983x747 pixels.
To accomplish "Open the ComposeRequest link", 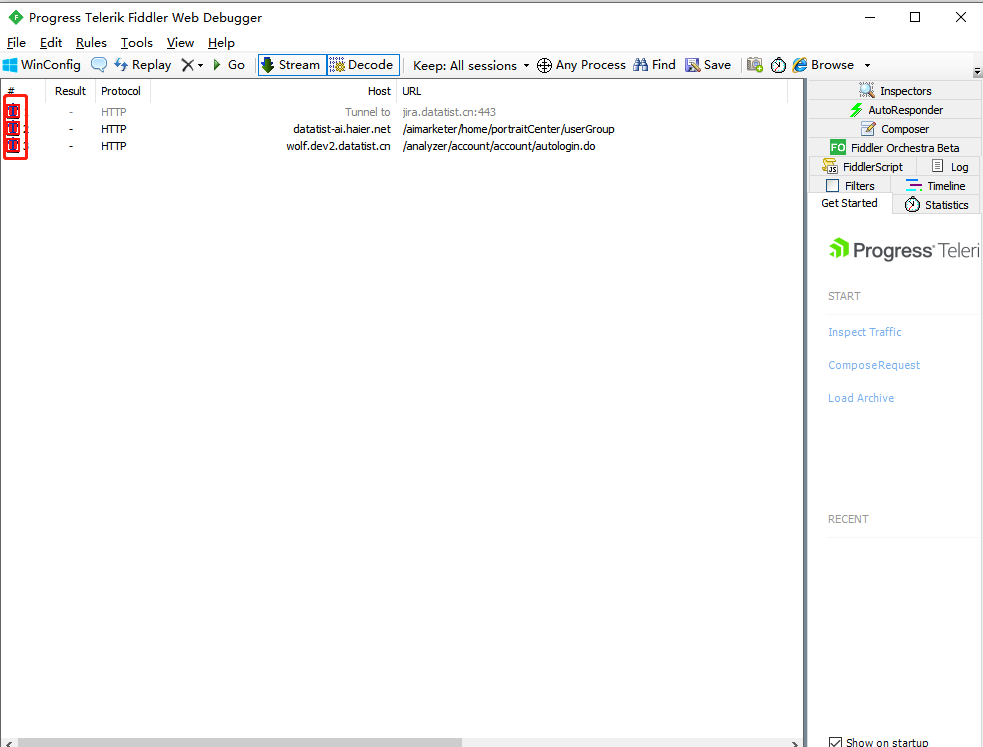I will (x=874, y=365).
